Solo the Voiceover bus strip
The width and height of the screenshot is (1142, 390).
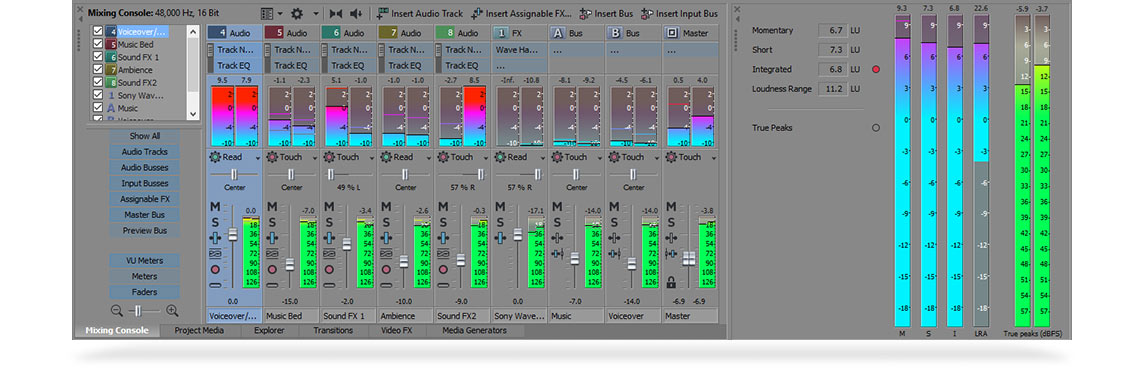[x=614, y=222]
